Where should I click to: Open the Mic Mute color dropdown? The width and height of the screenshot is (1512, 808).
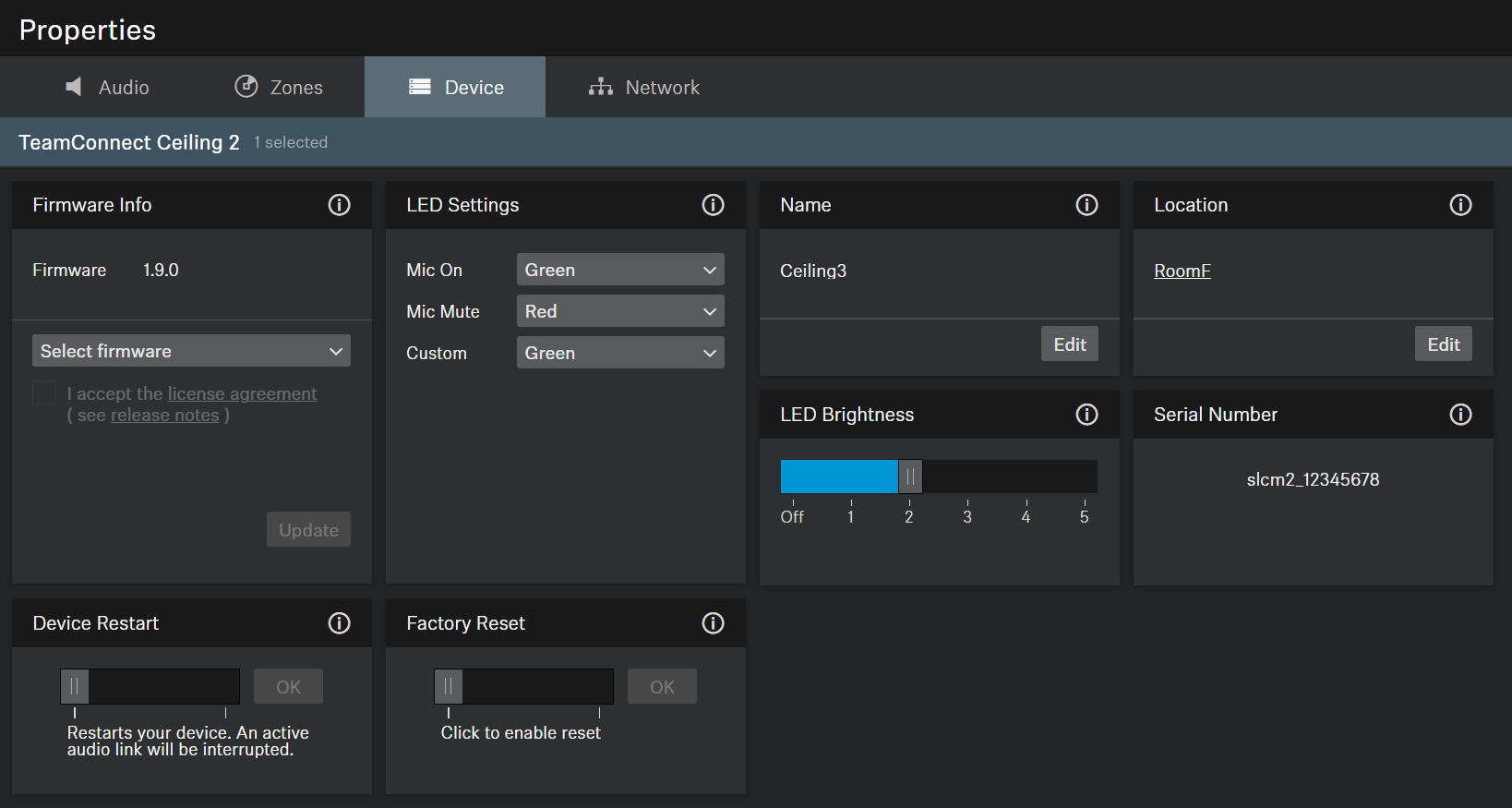pyautogui.click(x=619, y=311)
